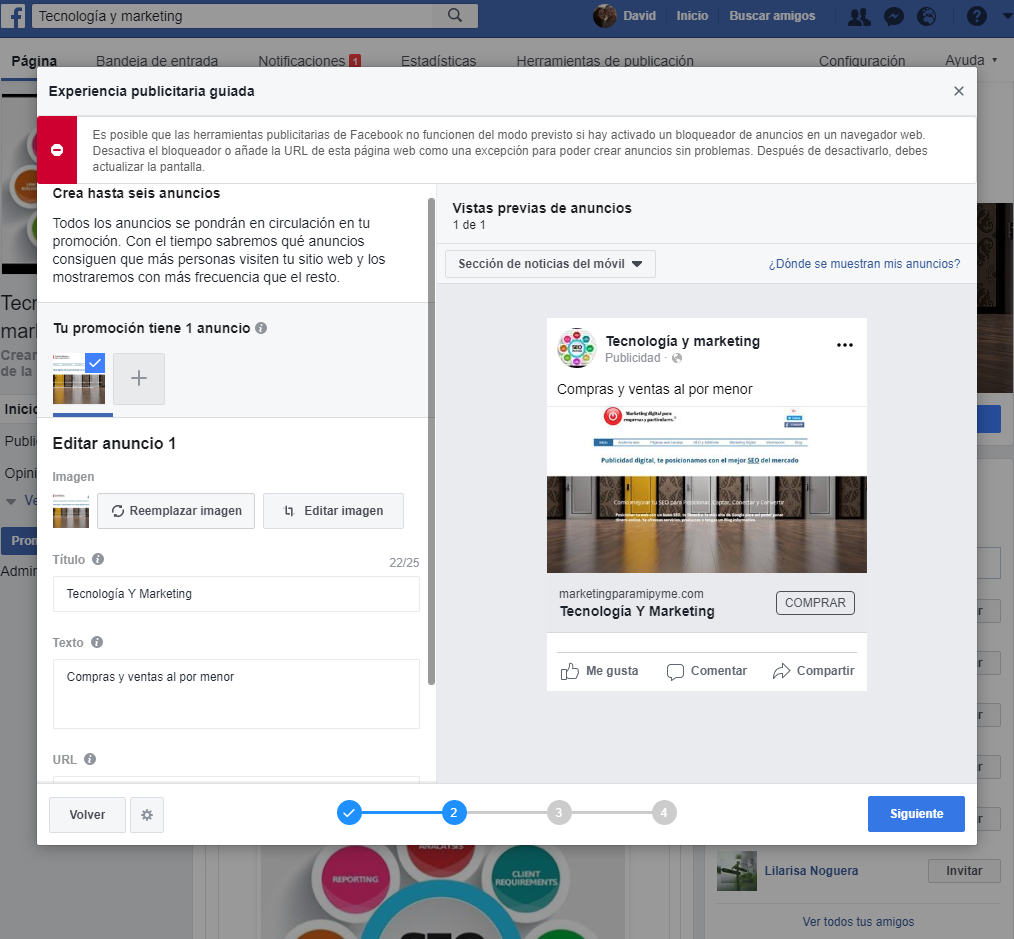Close the guided ad experience dialog

click(959, 91)
